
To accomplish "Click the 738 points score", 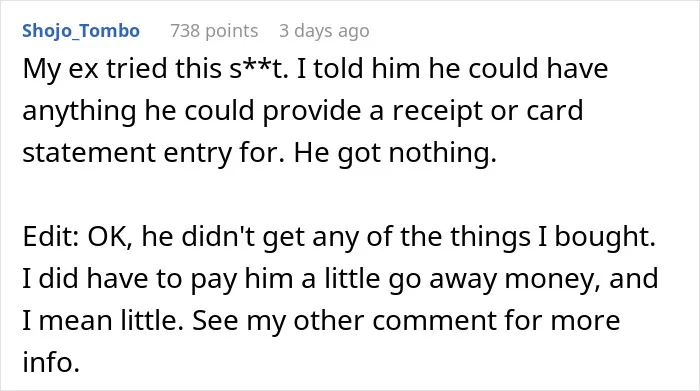I will (x=214, y=31).
